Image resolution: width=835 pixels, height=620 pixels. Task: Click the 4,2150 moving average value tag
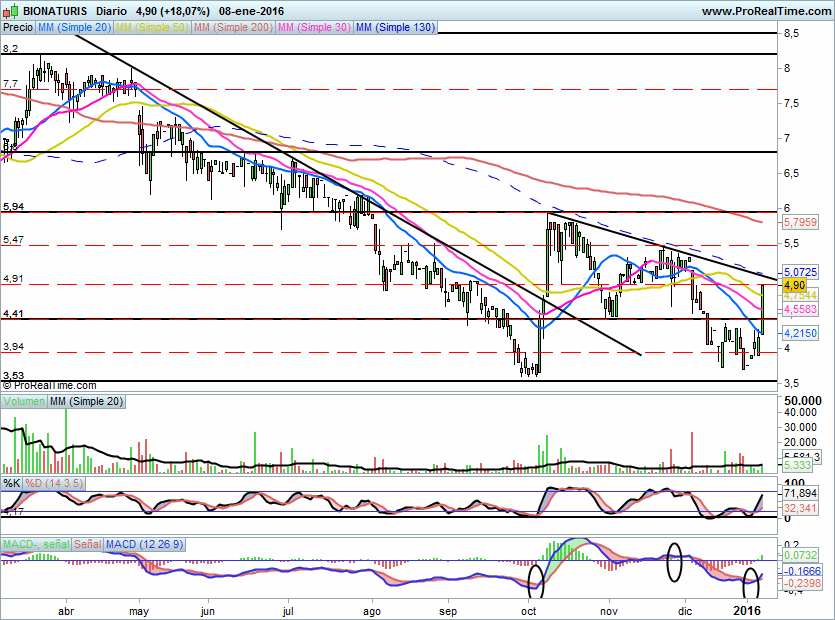click(x=800, y=333)
